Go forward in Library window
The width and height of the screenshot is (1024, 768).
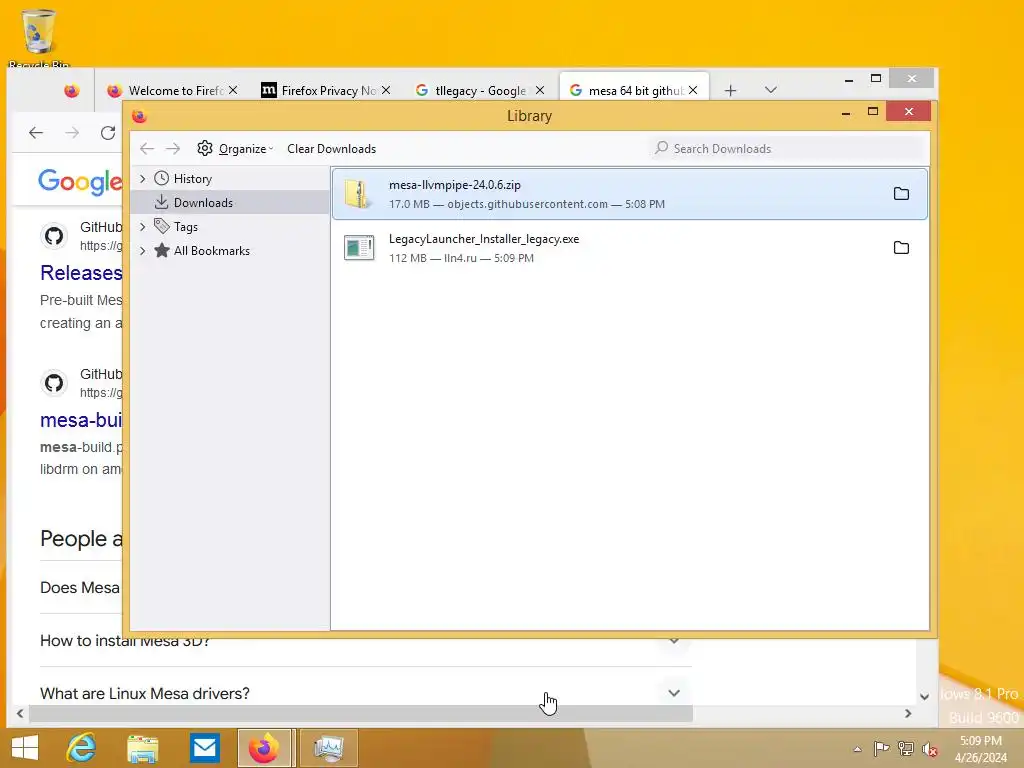click(x=172, y=149)
